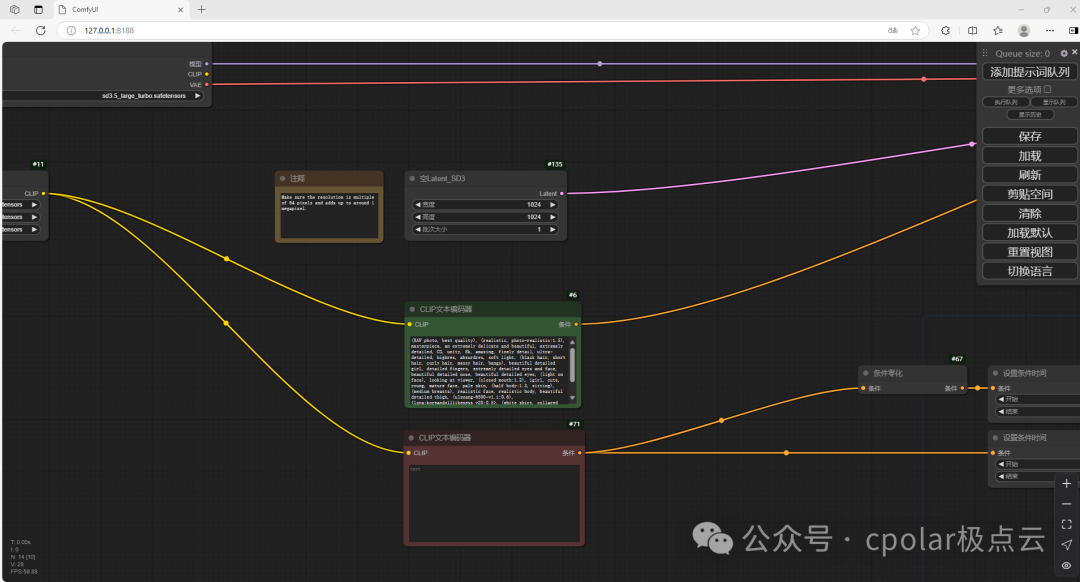Select the Zoom Out icon on canvas toolbar
This screenshot has height=582, width=1080.
[x=1066, y=503]
